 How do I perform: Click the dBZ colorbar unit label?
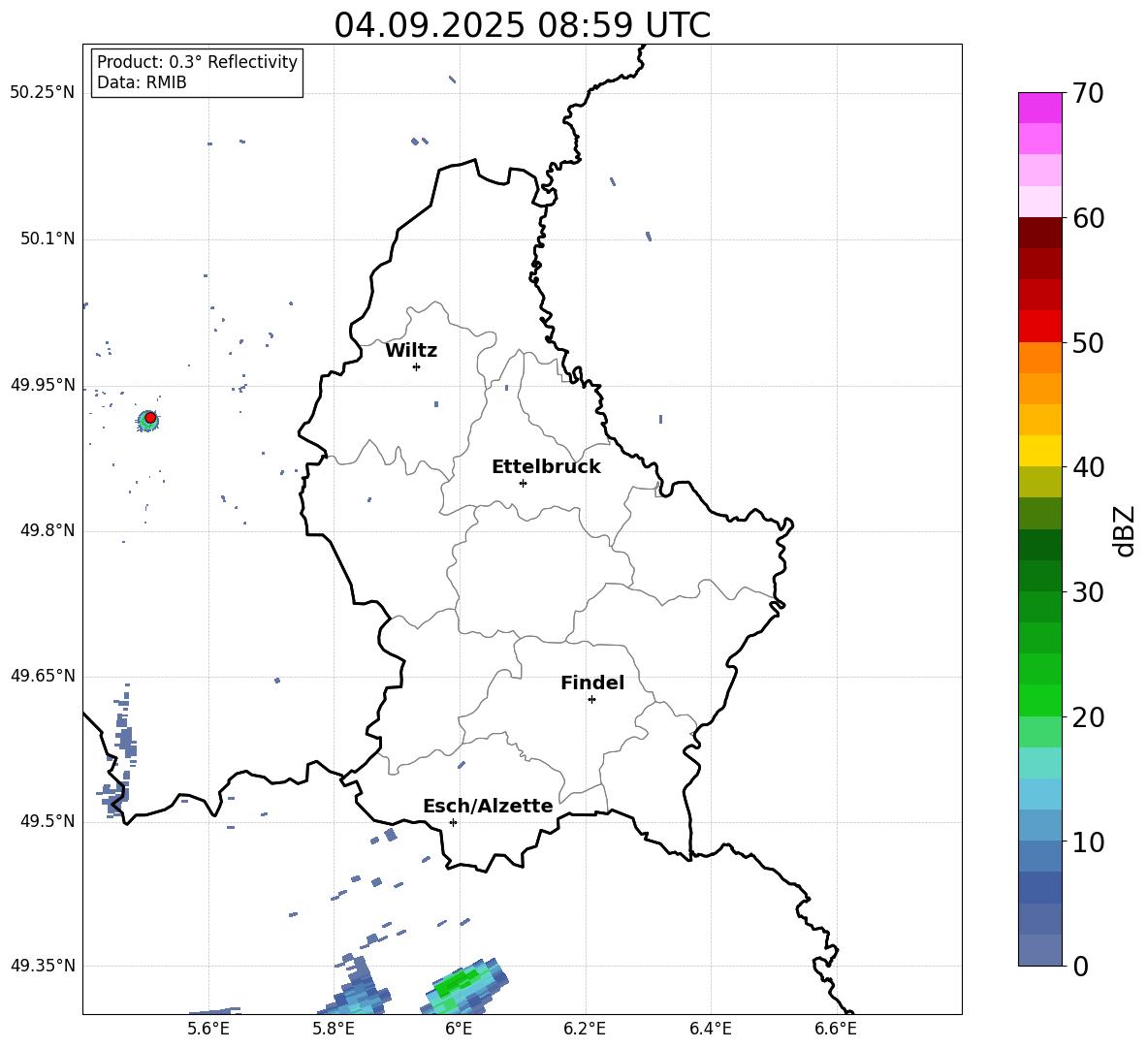(1123, 530)
